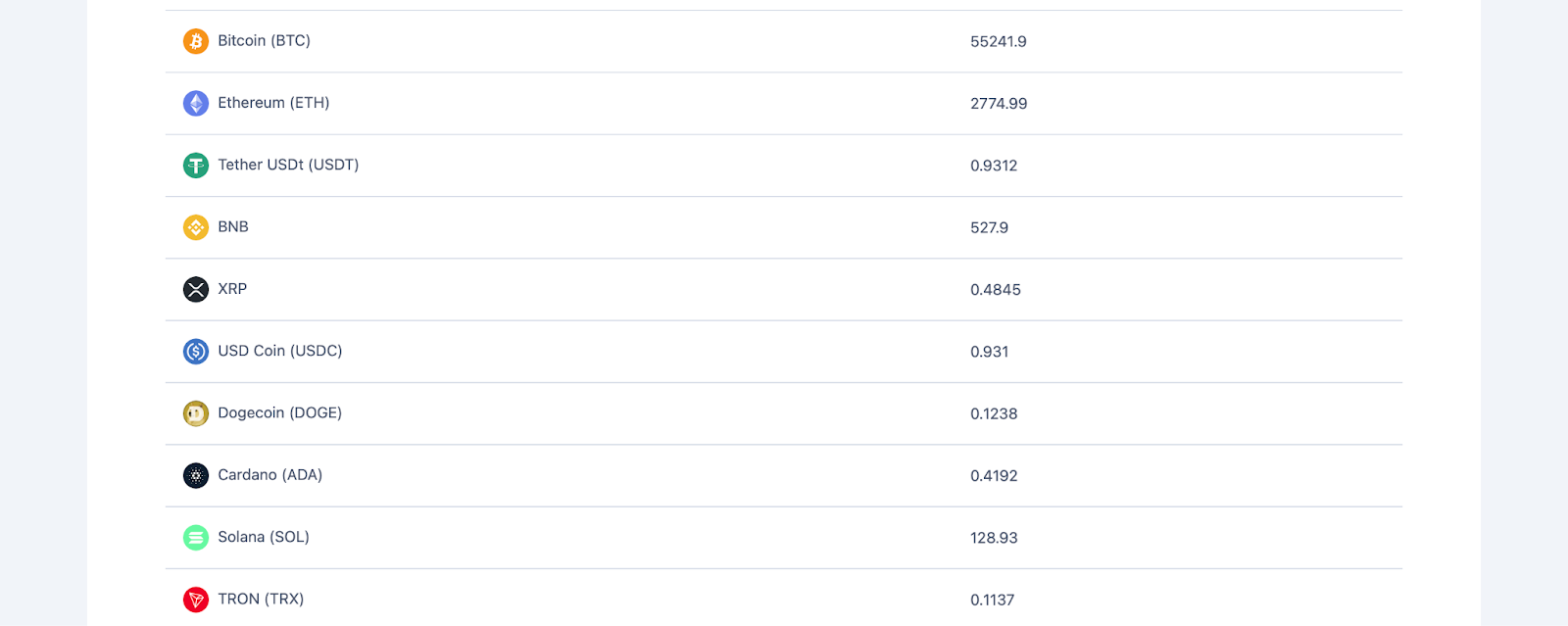Click the Bitcoin orange logo icon
Viewport: 1568px width, 626px height.
coord(196,41)
